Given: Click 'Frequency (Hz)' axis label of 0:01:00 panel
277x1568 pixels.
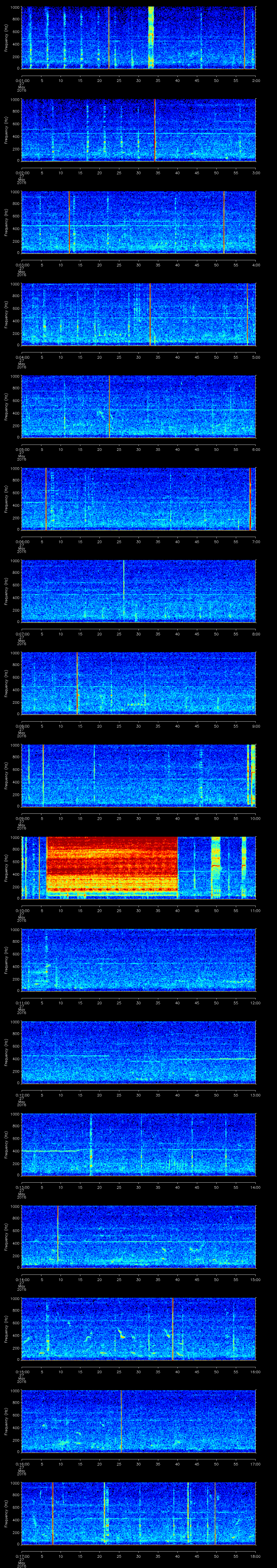Looking at the screenshot, I should [6, 38].
